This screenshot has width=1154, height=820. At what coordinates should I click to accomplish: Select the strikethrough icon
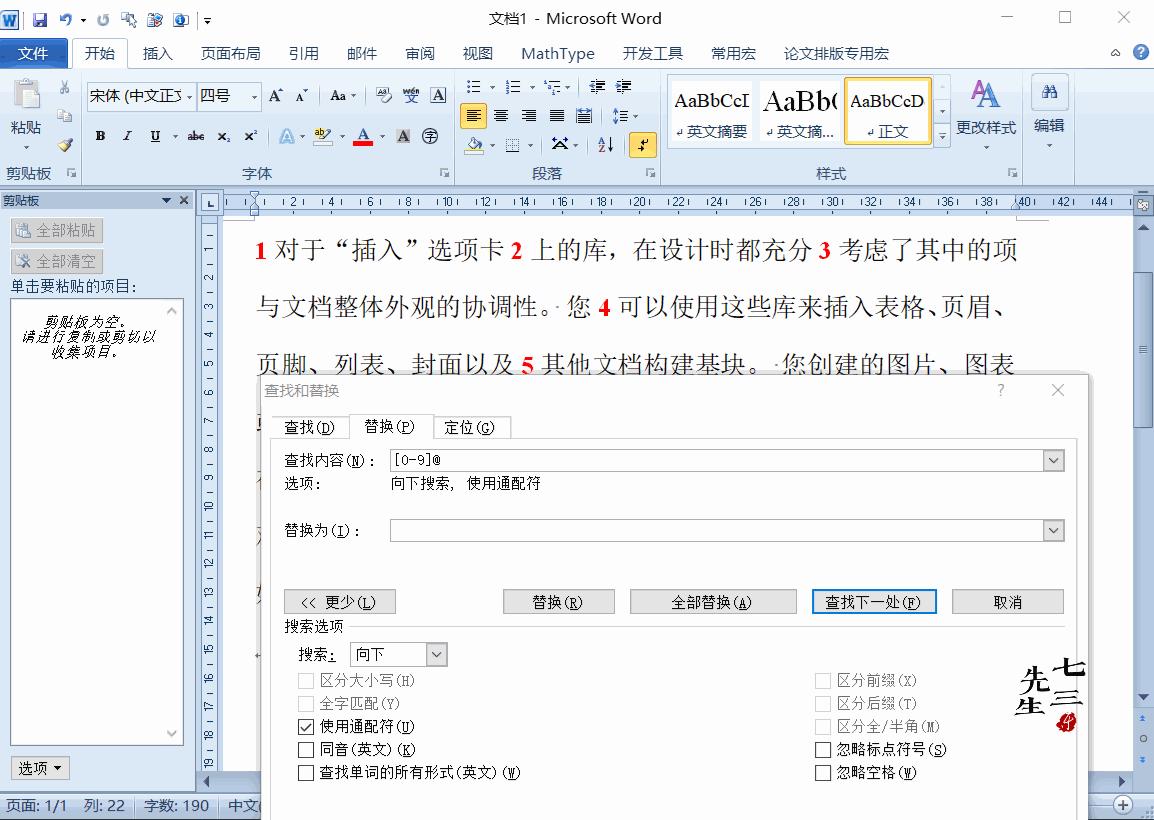point(196,136)
